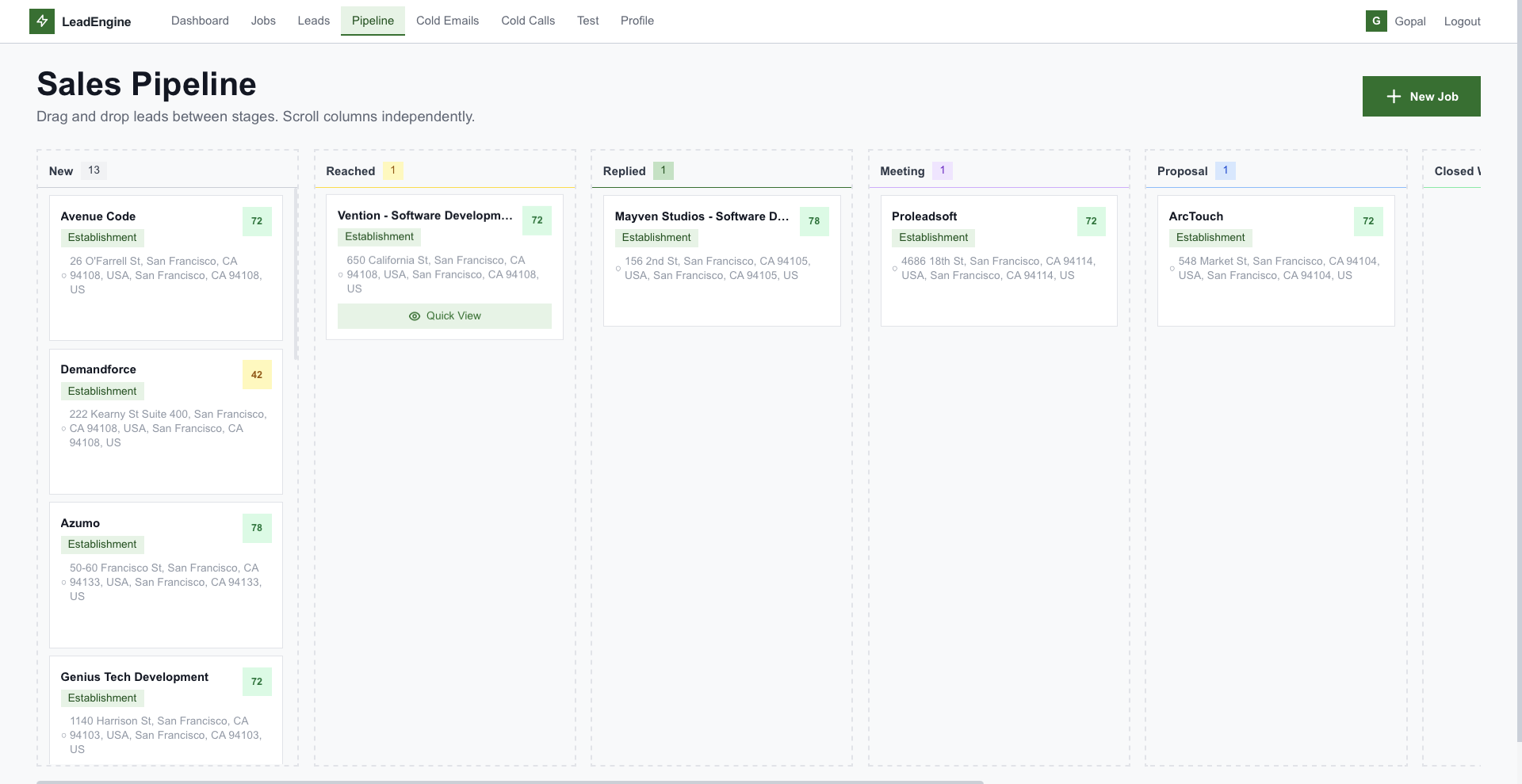1522x784 pixels.
Task: Go to the Leads page
Action: (x=313, y=21)
